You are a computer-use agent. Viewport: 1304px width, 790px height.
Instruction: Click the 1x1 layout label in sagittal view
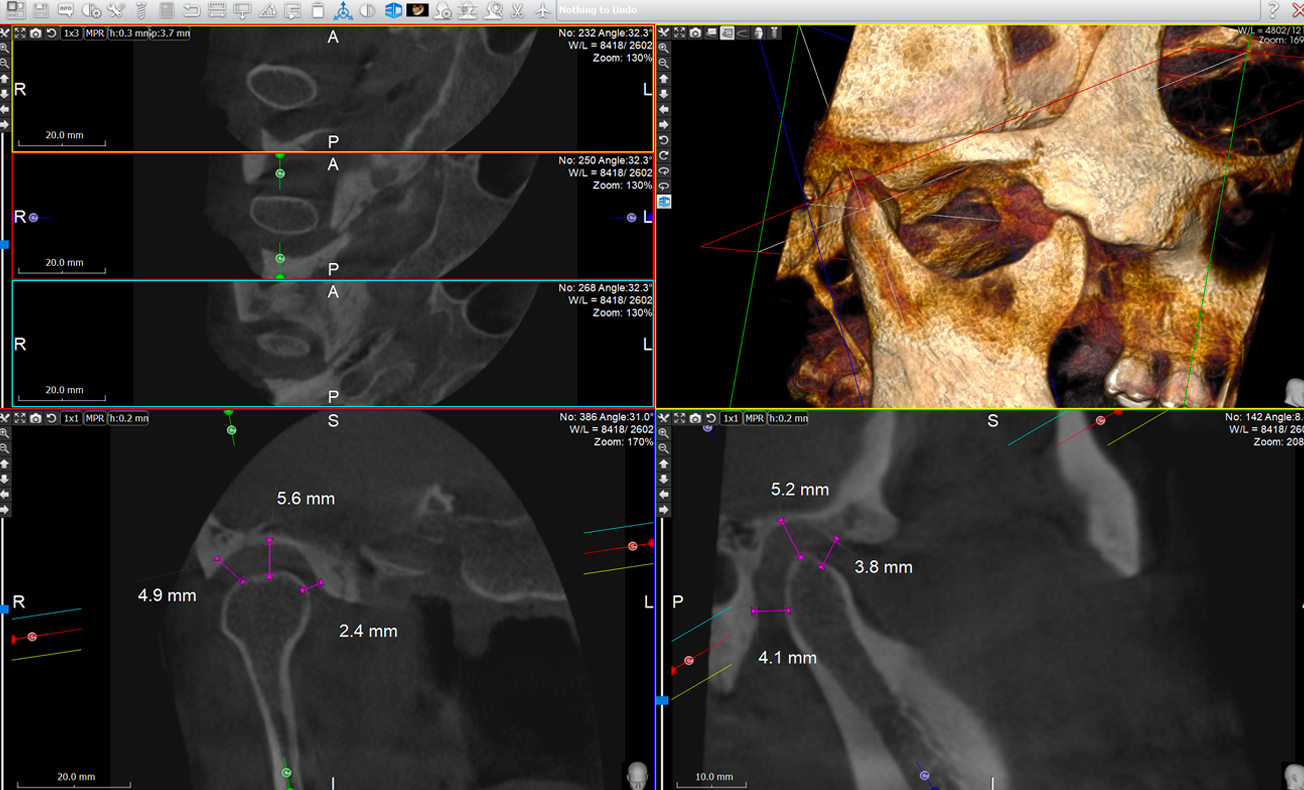731,418
